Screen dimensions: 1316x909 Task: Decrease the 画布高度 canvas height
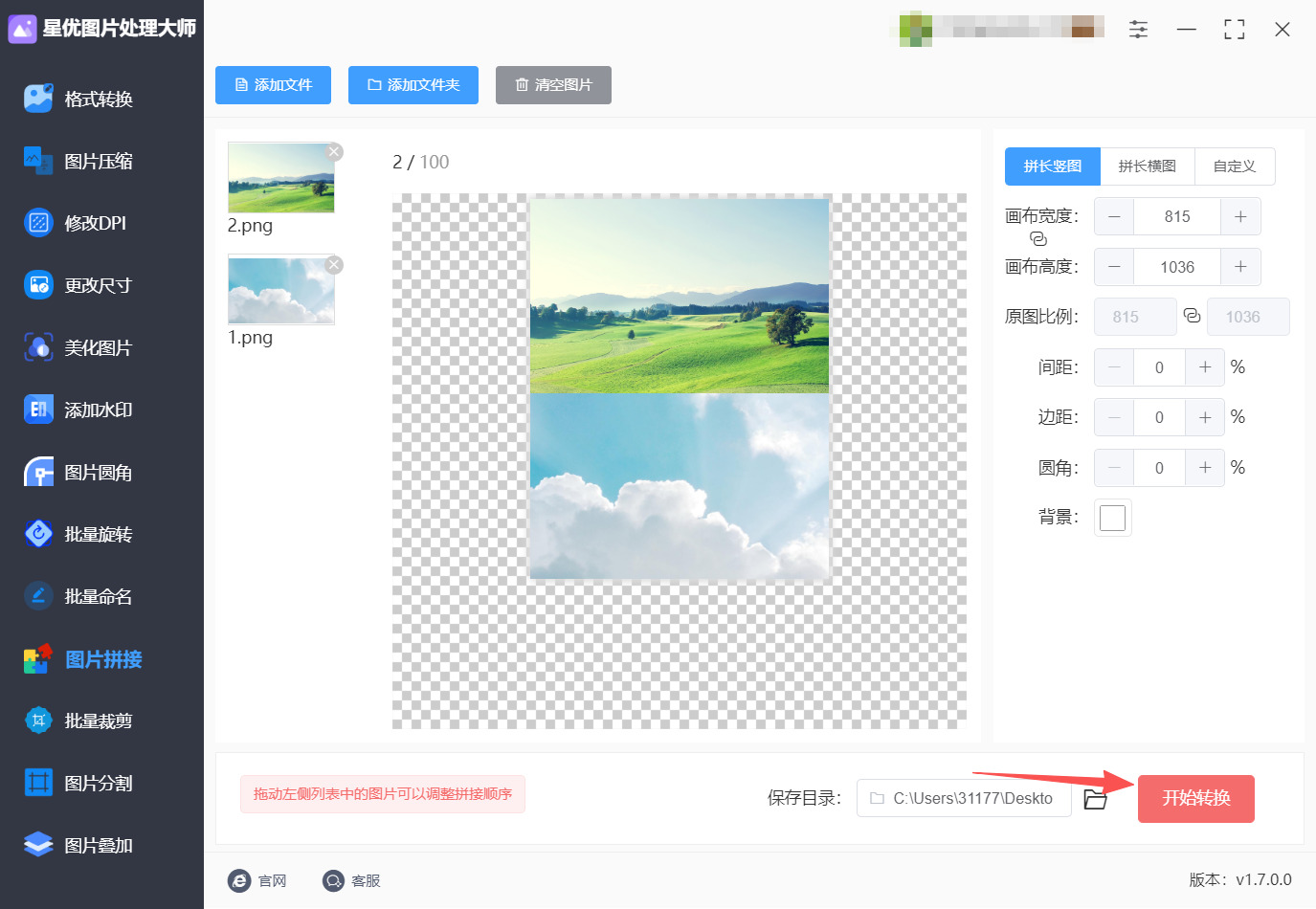pos(1114,267)
